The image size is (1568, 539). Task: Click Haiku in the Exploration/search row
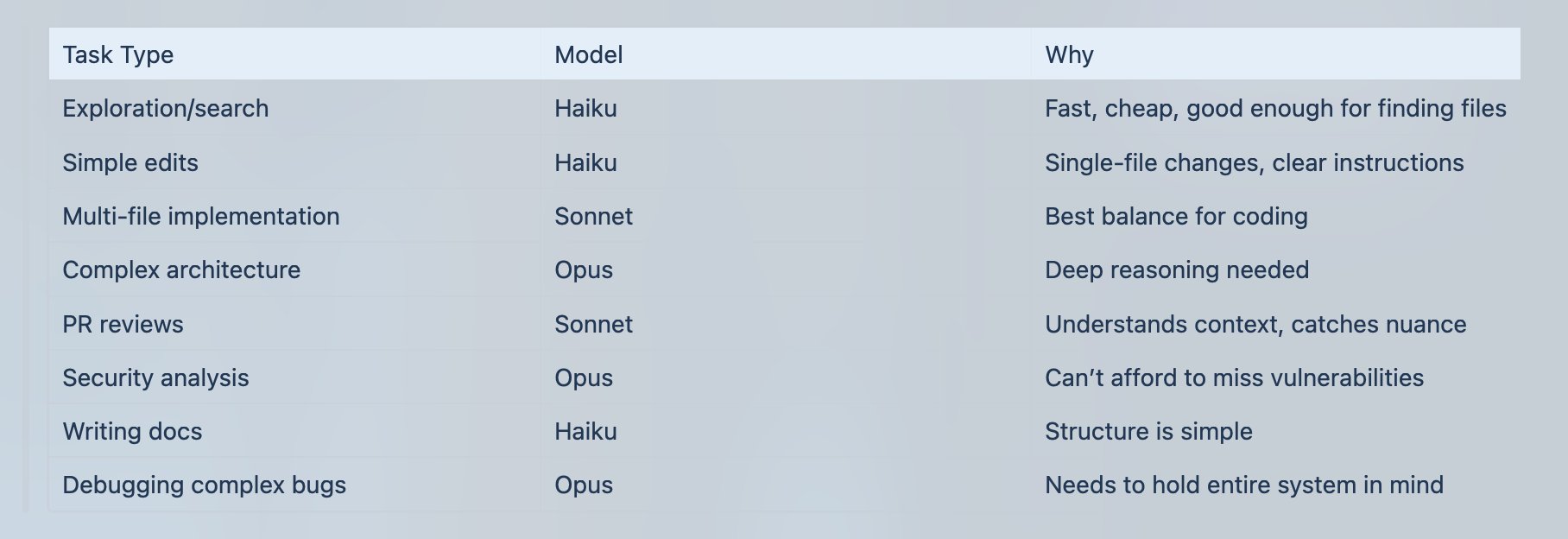coord(585,109)
